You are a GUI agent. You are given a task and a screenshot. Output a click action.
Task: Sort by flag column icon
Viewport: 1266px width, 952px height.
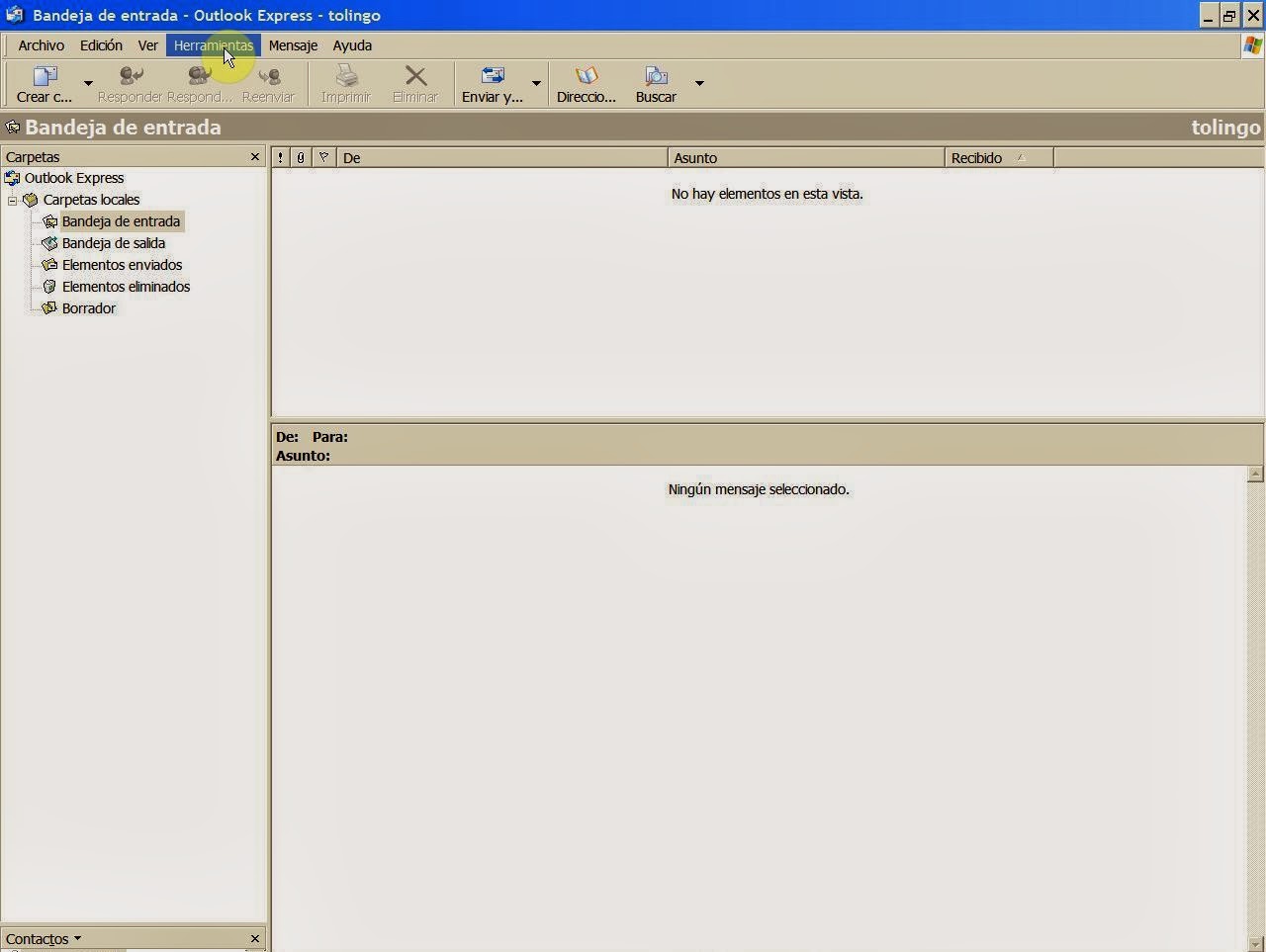(323, 158)
